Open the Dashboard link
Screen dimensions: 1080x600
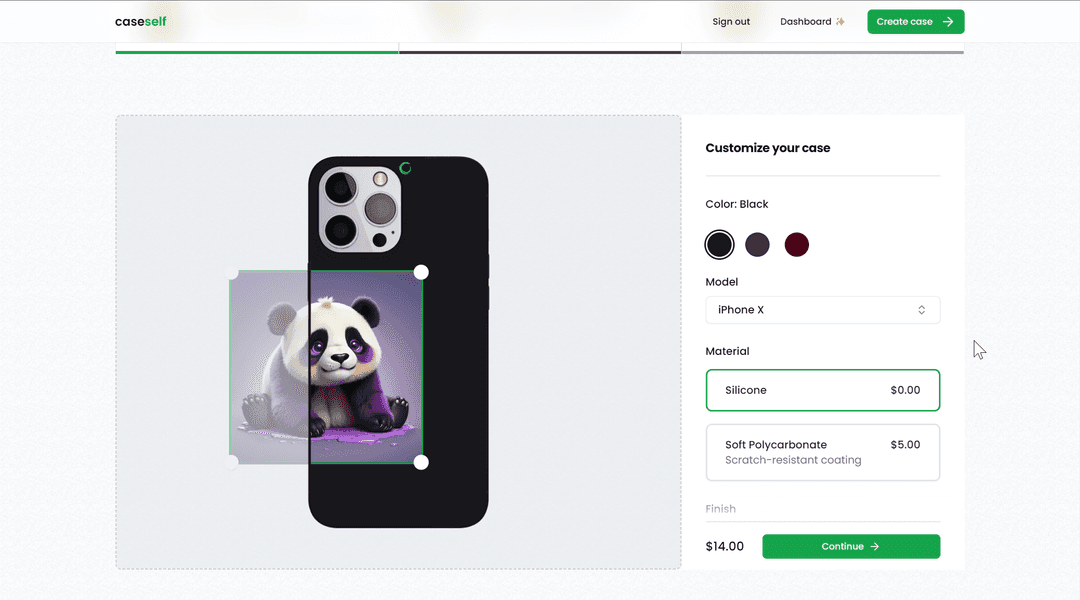806,22
